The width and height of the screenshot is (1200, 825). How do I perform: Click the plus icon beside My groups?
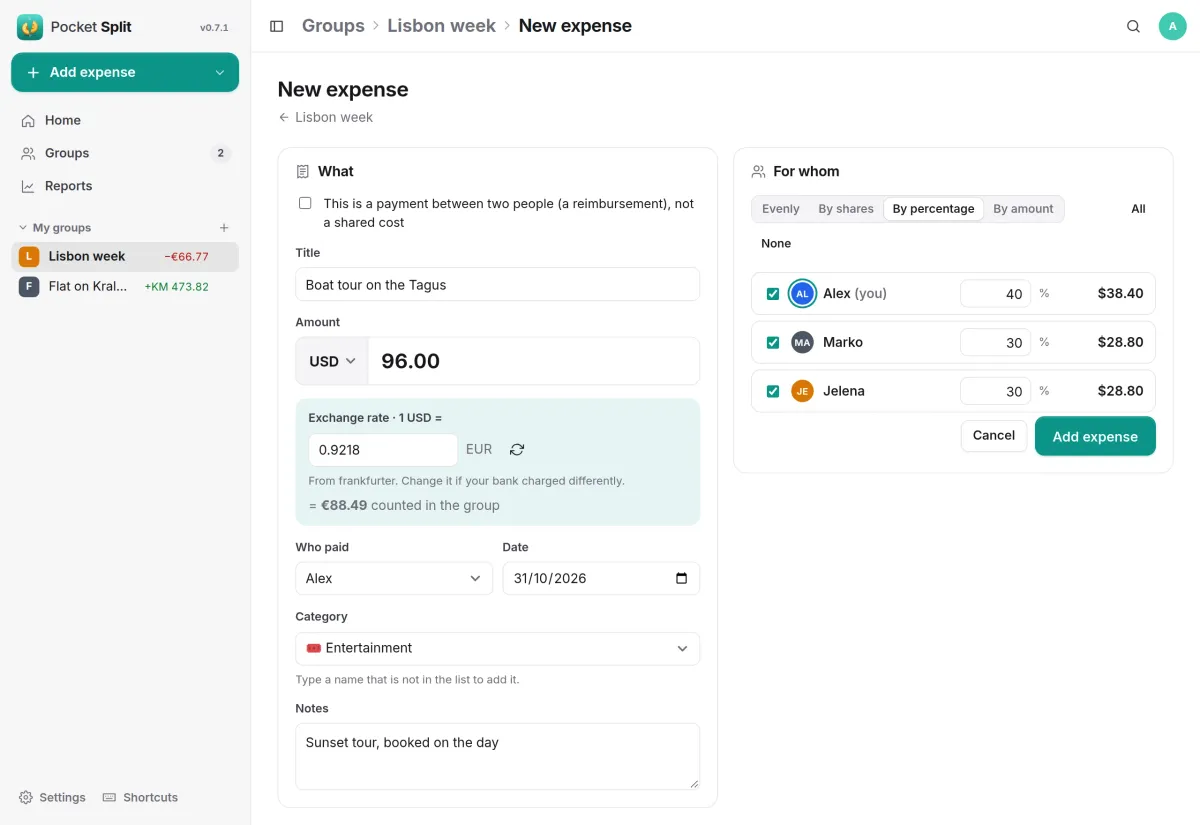[x=224, y=228]
